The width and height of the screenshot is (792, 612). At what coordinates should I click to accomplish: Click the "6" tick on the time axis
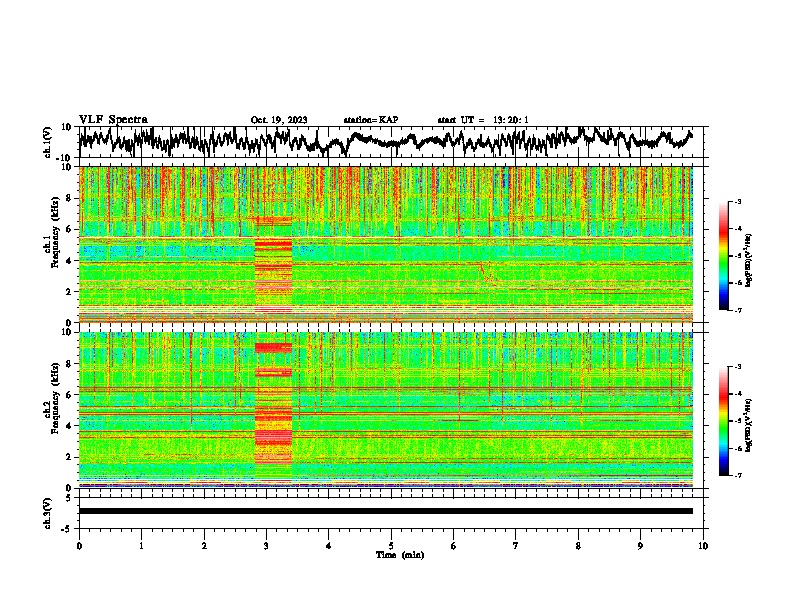[x=453, y=546]
